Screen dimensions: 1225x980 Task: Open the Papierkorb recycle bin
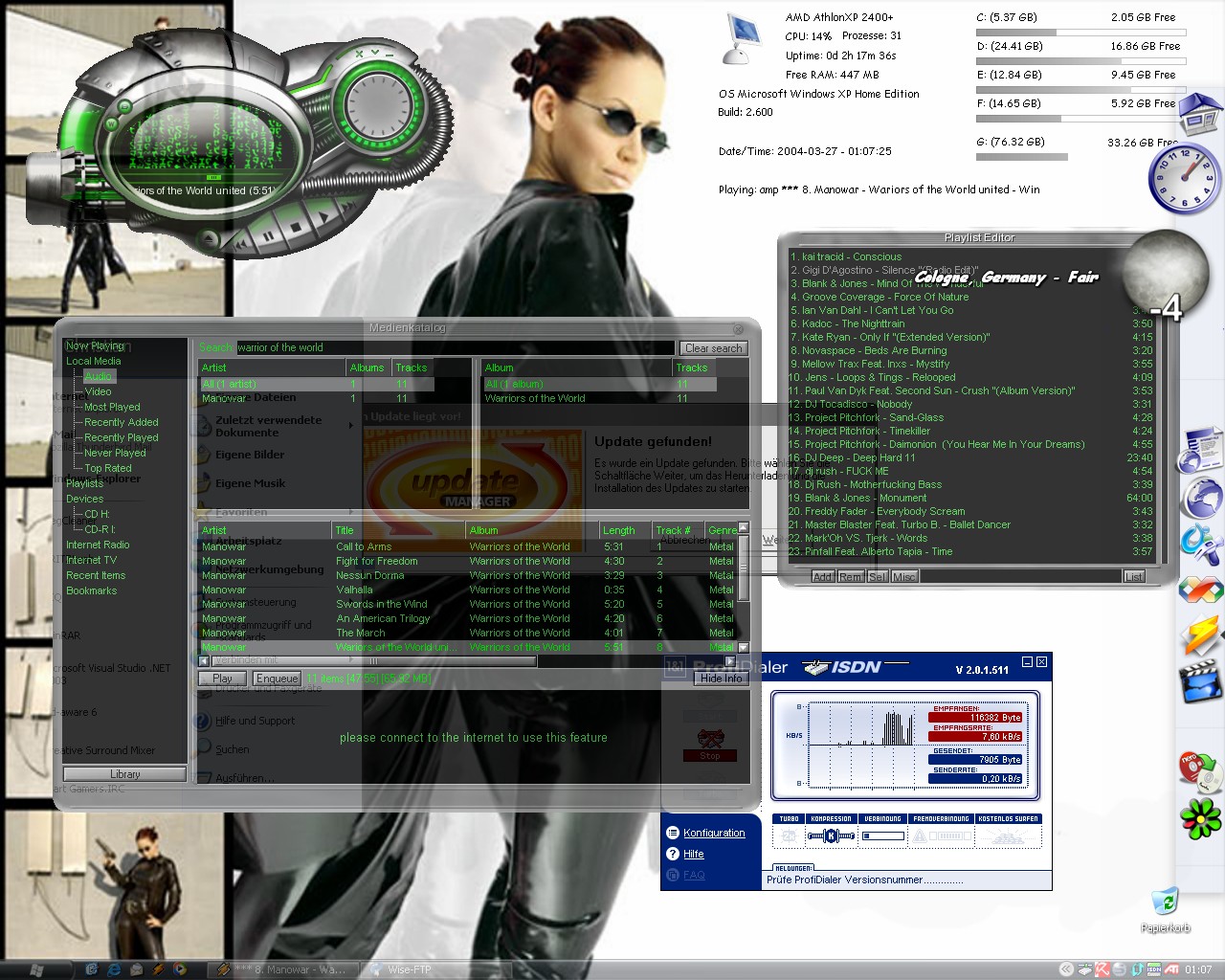tap(1165, 904)
